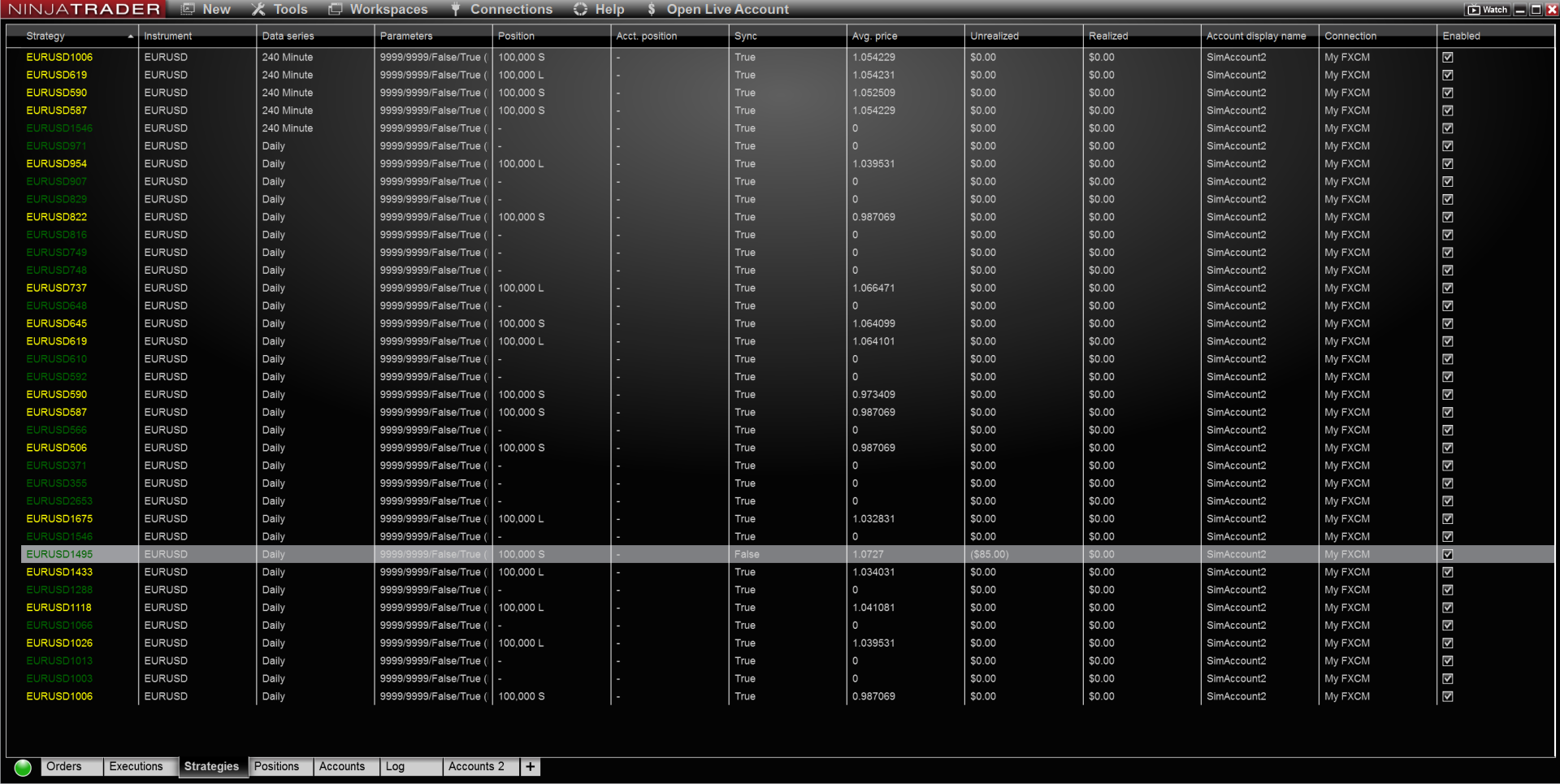The image size is (1560, 784).
Task: Click the Account display name column header
Action: pos(1259,37)
